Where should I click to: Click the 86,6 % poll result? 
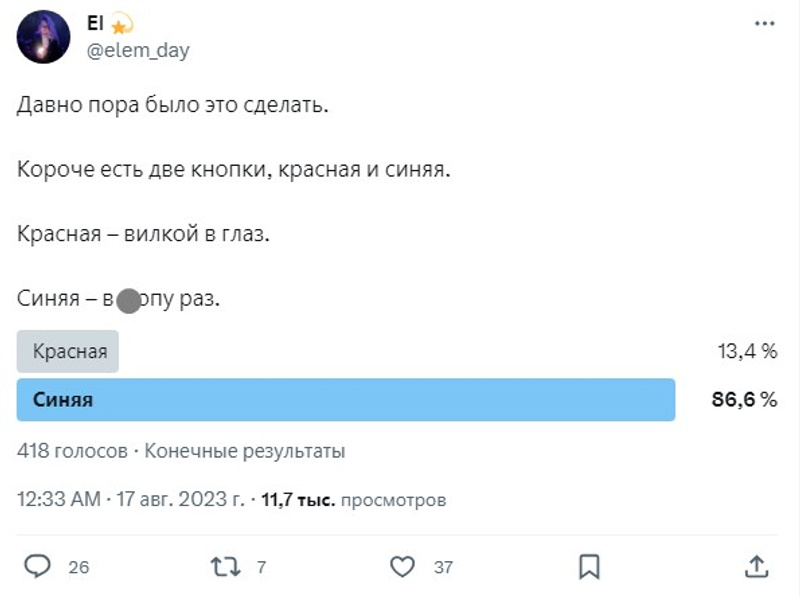coord(744,400)
